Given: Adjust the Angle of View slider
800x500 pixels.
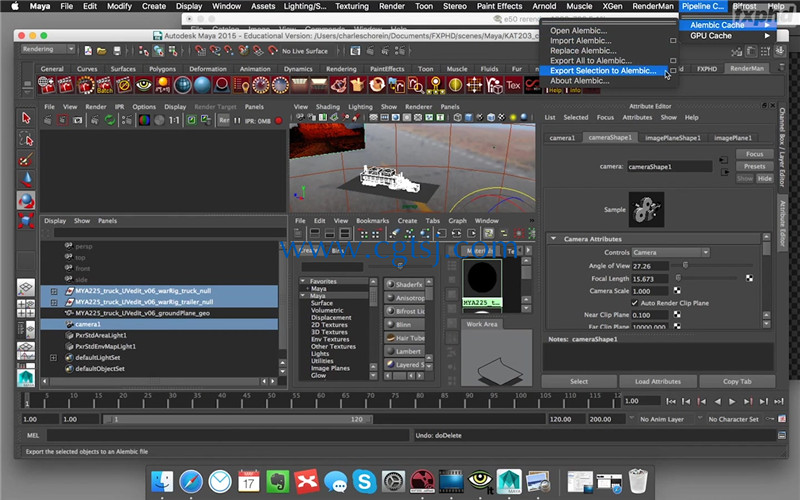Looking at the screenshot, I should [685, 265].
